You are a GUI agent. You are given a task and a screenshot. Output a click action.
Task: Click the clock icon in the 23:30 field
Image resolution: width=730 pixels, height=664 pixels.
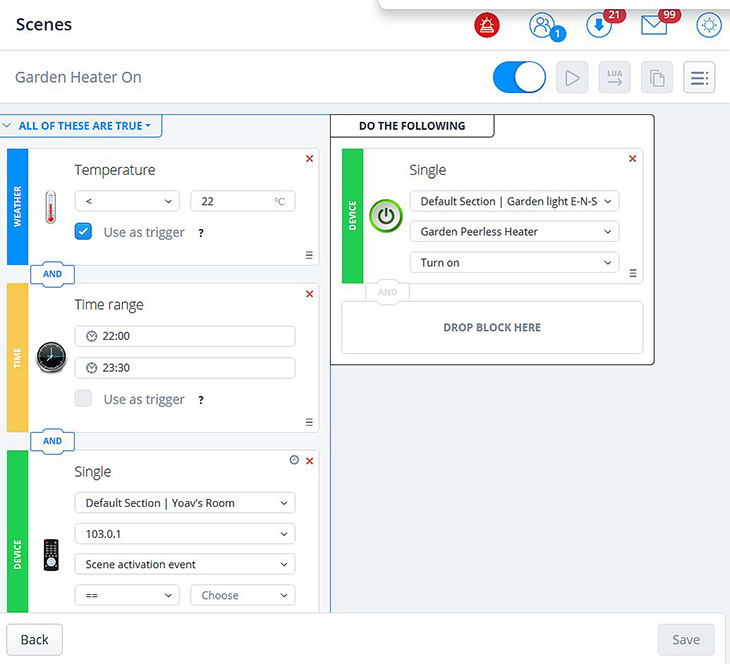[92, 368]
